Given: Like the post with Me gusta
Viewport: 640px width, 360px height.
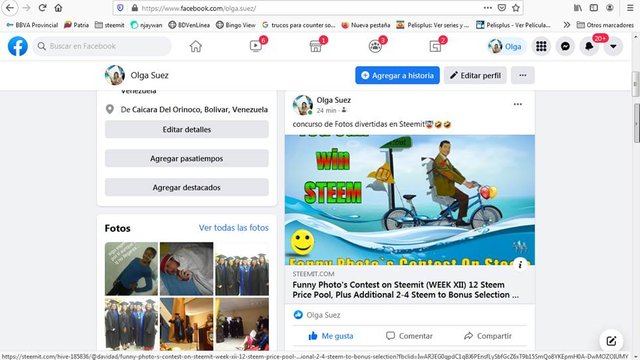Looking at the screenshot, I should [x=331, y=336].
